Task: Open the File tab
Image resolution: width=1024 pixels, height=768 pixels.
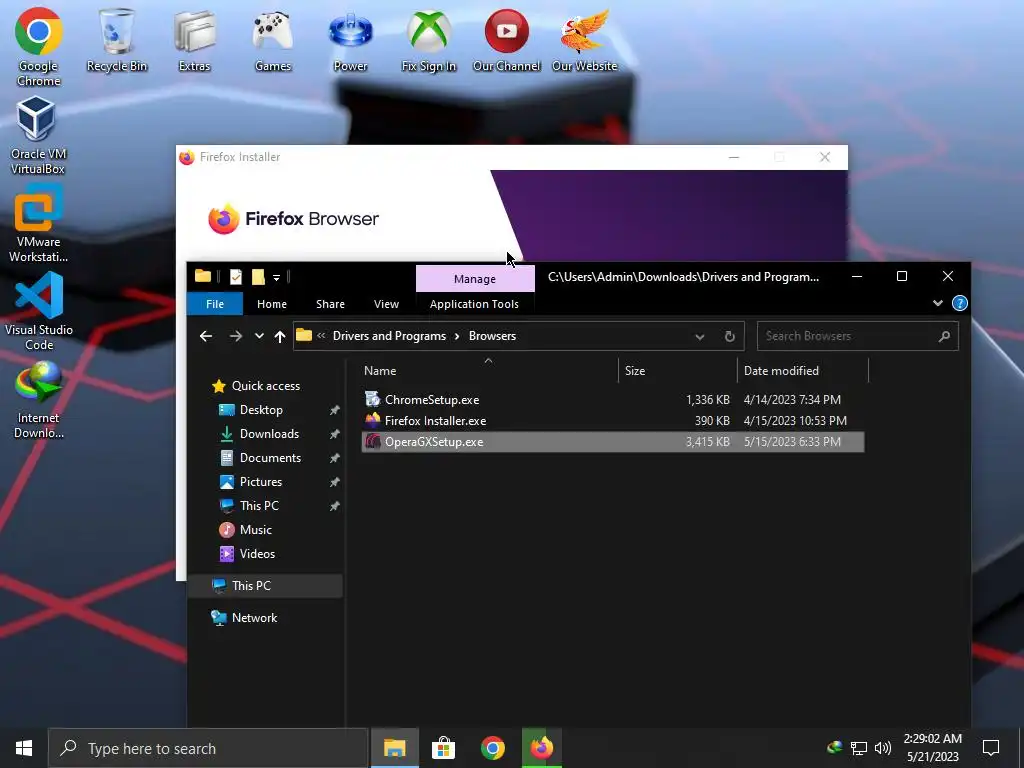Action: (215, 304)
